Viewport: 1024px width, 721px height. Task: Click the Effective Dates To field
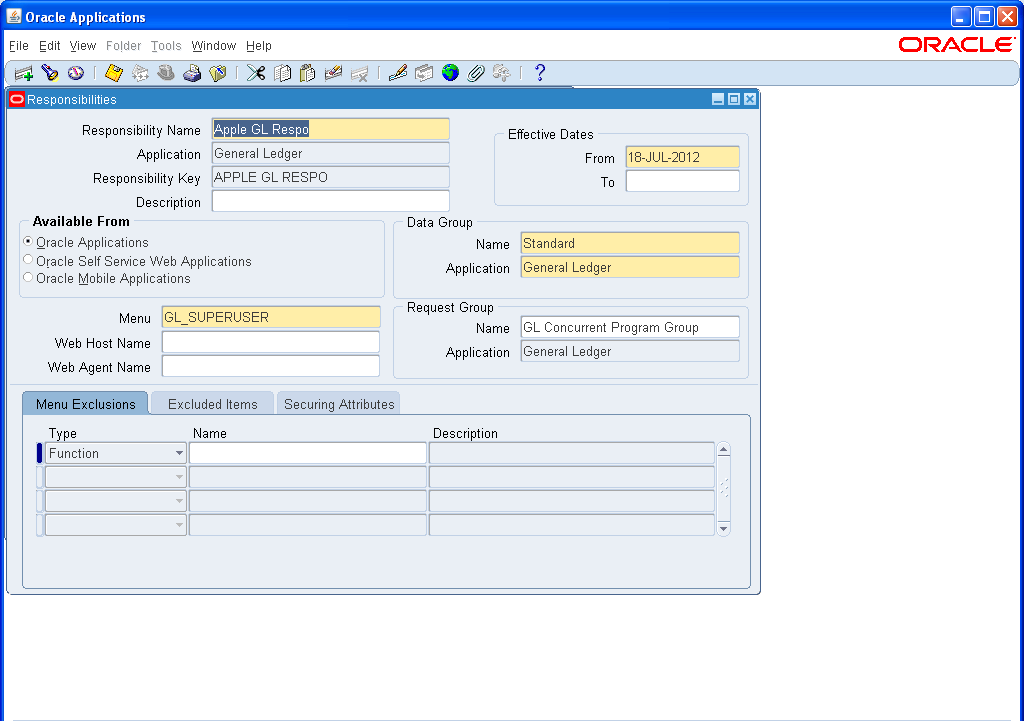(682, 181)
